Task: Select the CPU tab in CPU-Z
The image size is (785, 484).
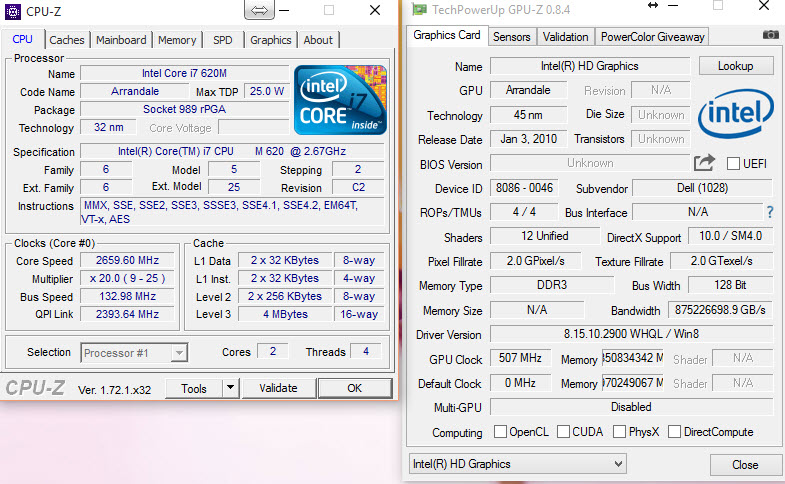Action: coord(23,39)
